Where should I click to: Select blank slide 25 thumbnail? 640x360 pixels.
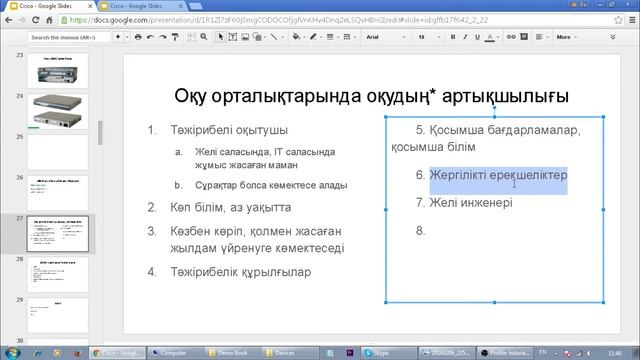(58, 152)
